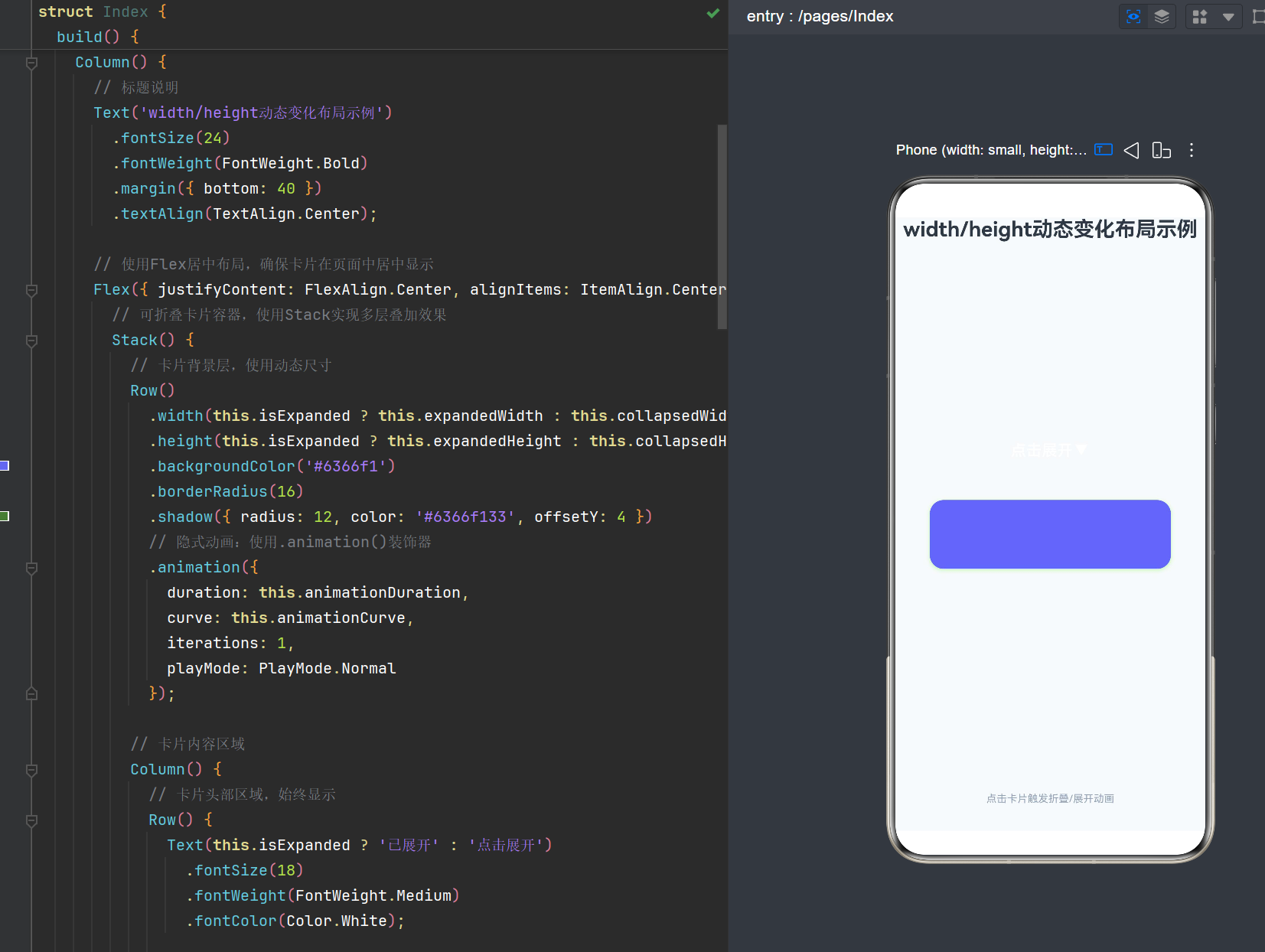Click on the build() line
The image size is (1265, 952).
[x=98, y=37]
